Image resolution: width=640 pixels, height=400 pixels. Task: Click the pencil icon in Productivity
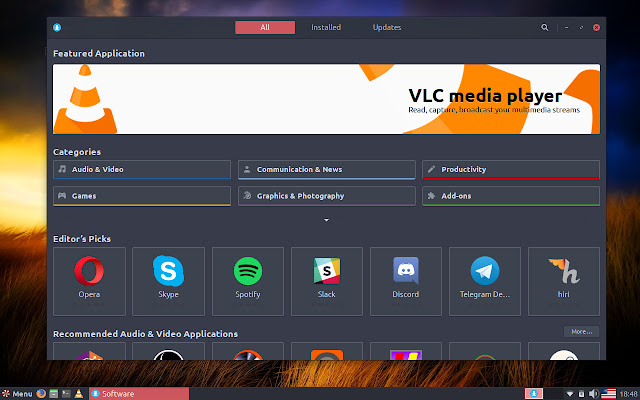tap(431, 169)
